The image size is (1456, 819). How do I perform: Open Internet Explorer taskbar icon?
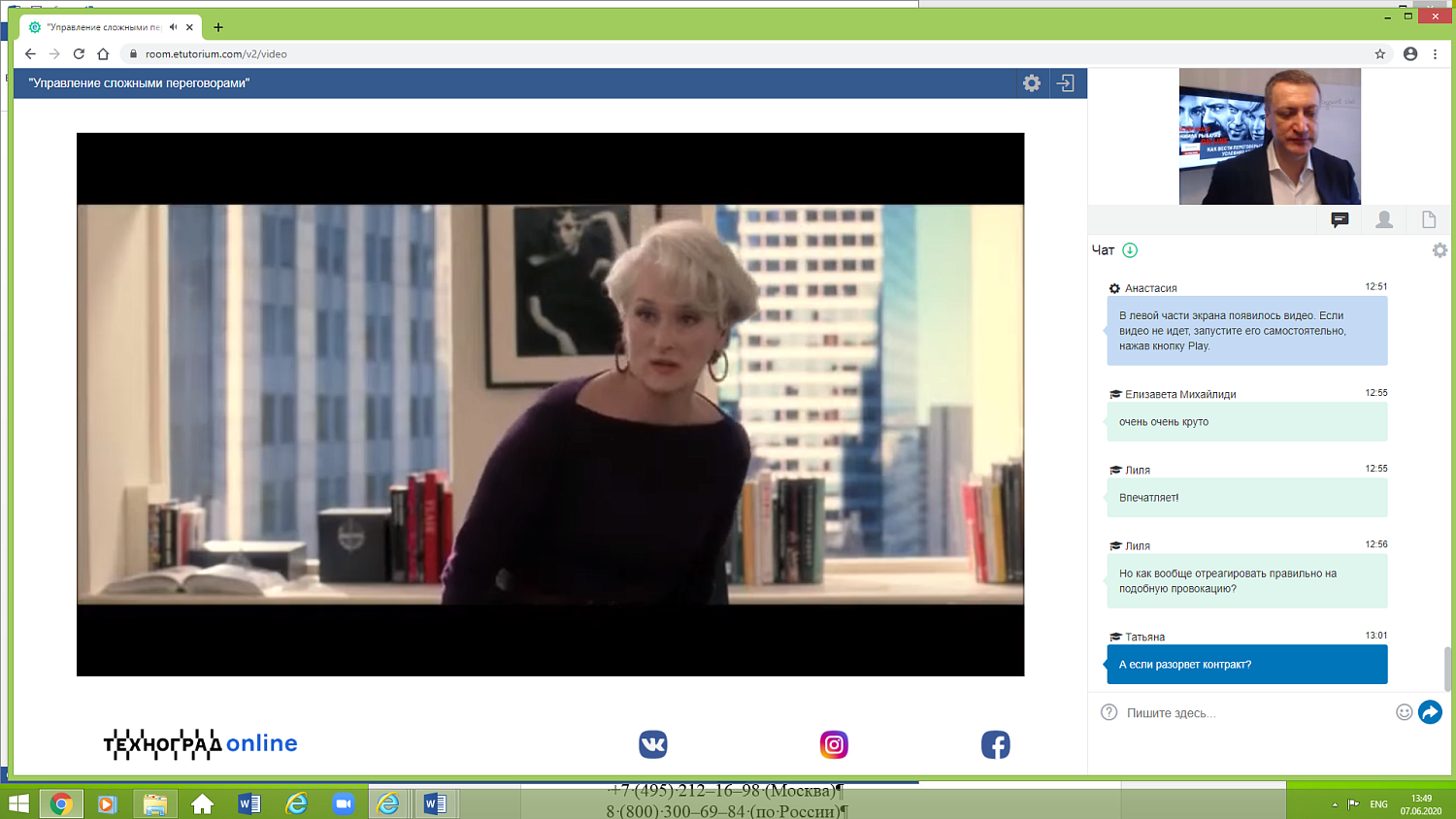[296, 803]
